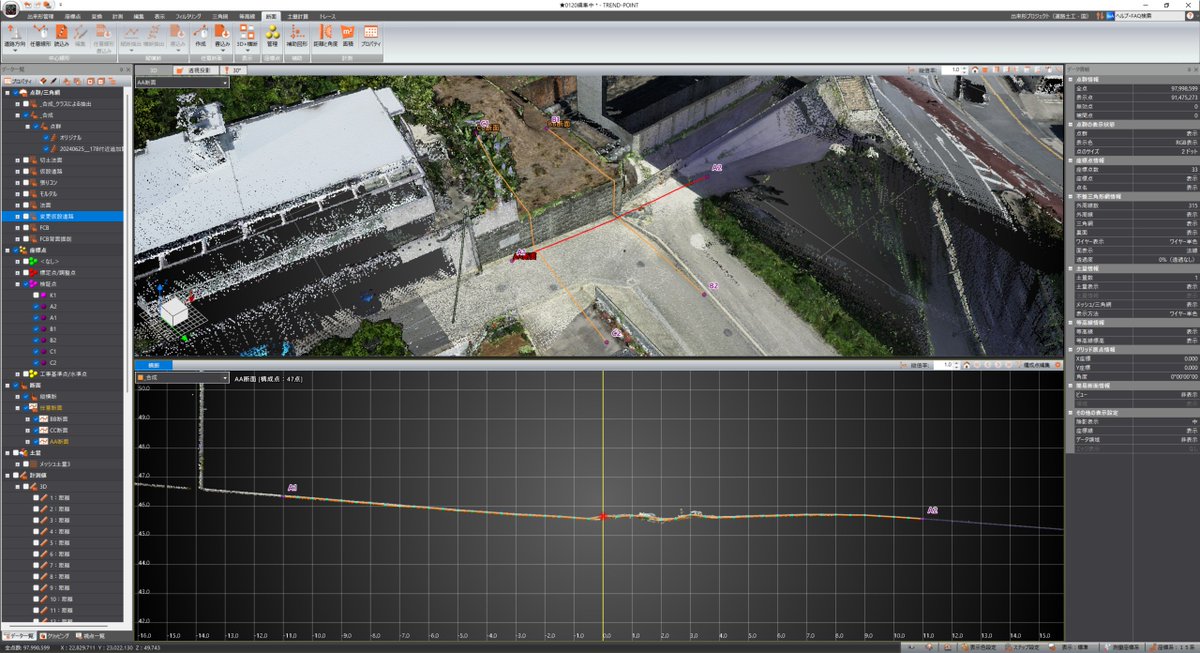The image size is (1200, 653).
Task: Collapse the 座標点 tree node
Action: click(x=6, y=251)
